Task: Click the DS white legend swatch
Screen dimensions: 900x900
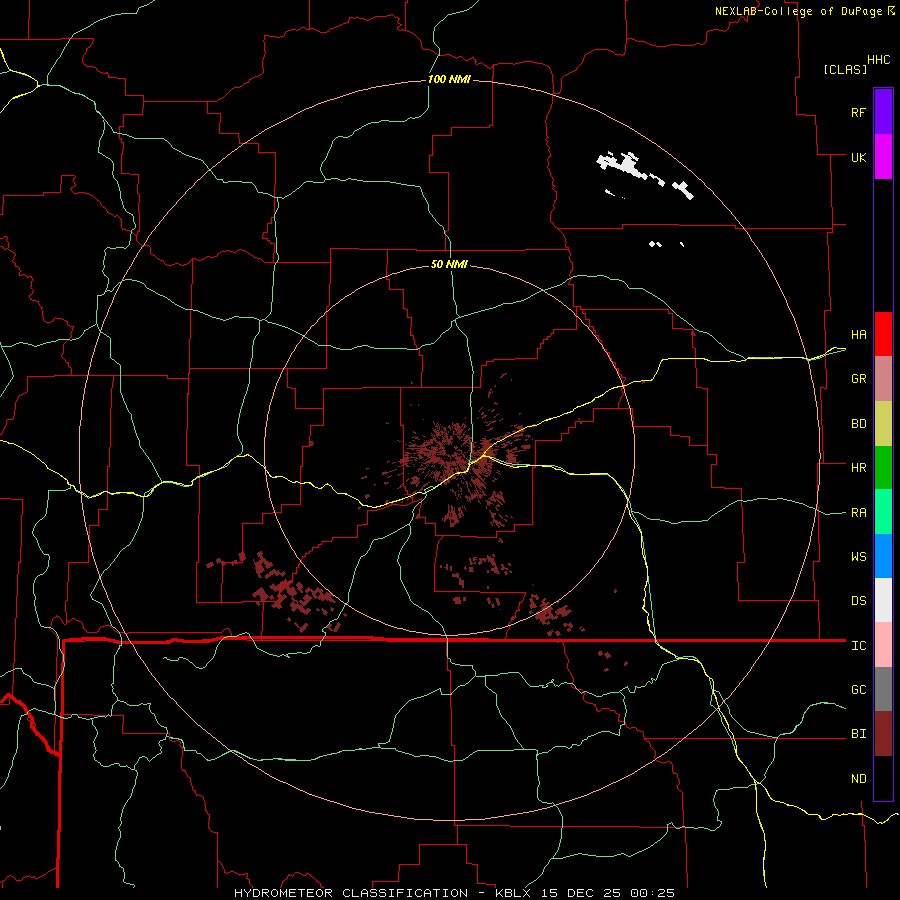Action: tap(883, 600)
